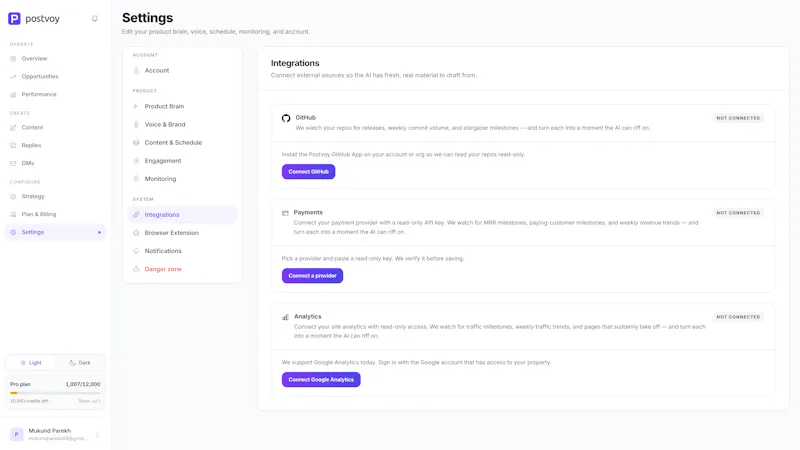Screen dimensions: 800x450
Task: Click the Integrations heading text
Action: point(295,63)
